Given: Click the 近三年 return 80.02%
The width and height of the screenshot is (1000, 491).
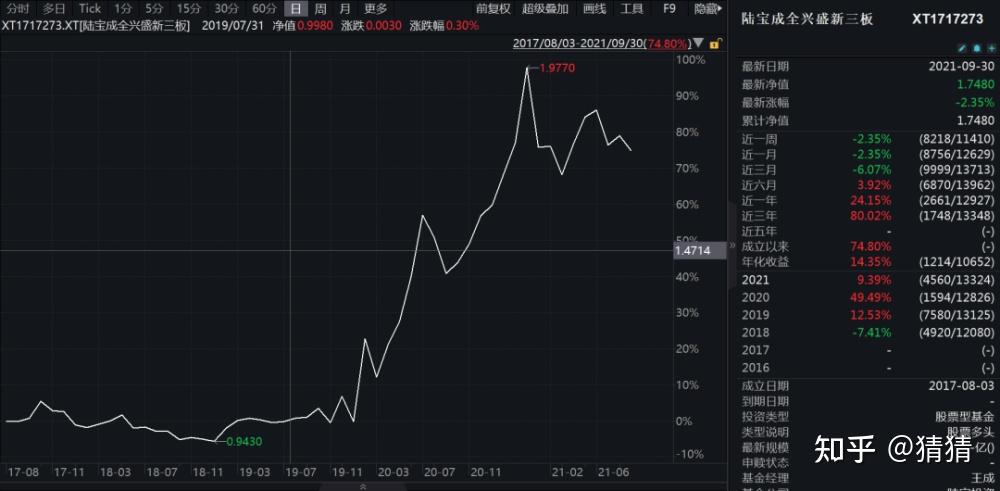Looking at the screenshot, I should tap(871, 216).
